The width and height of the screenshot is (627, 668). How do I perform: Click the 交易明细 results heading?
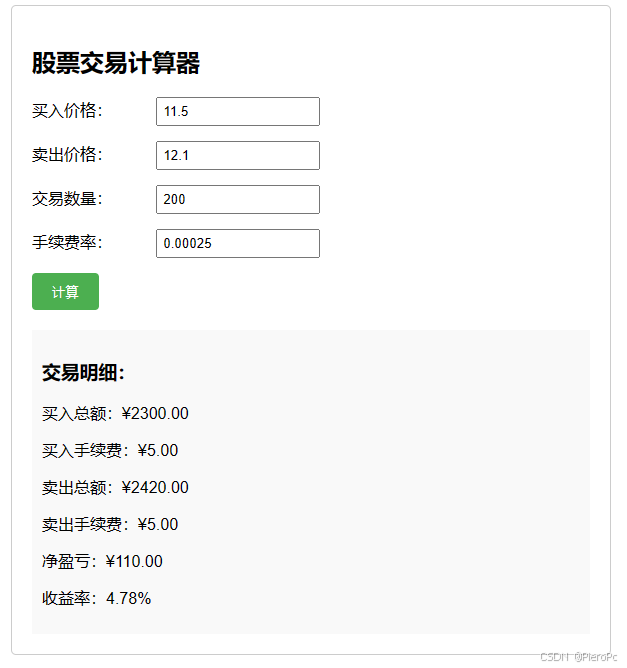pyautogui.click(x=83, y=373)
